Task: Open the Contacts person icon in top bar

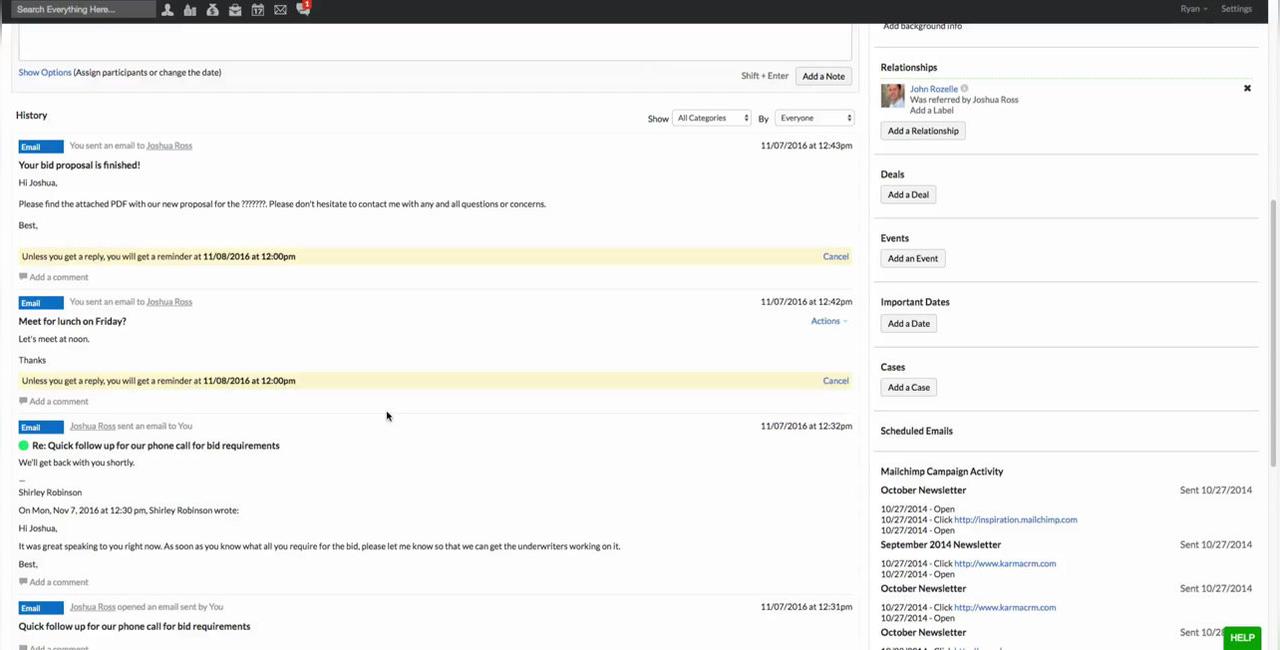Action: 167,9
